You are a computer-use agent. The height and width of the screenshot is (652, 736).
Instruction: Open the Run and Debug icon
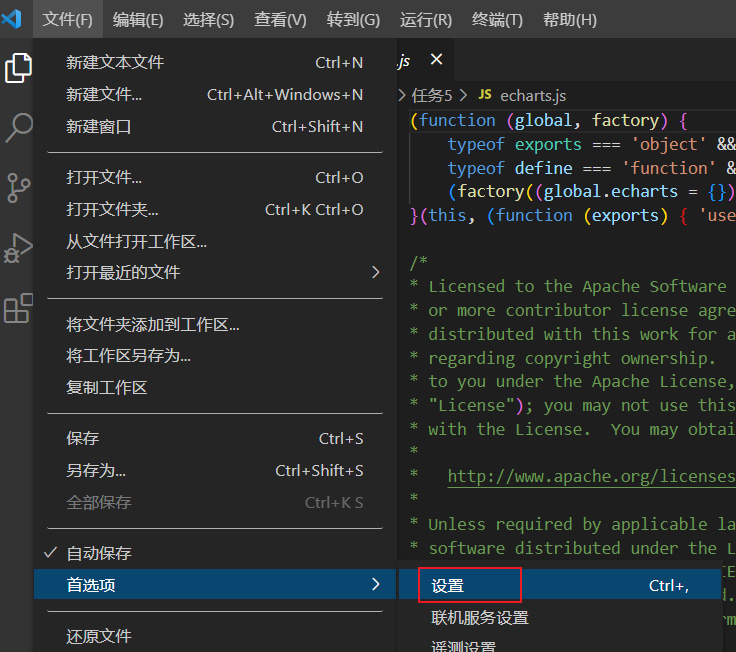coord(18,248)
